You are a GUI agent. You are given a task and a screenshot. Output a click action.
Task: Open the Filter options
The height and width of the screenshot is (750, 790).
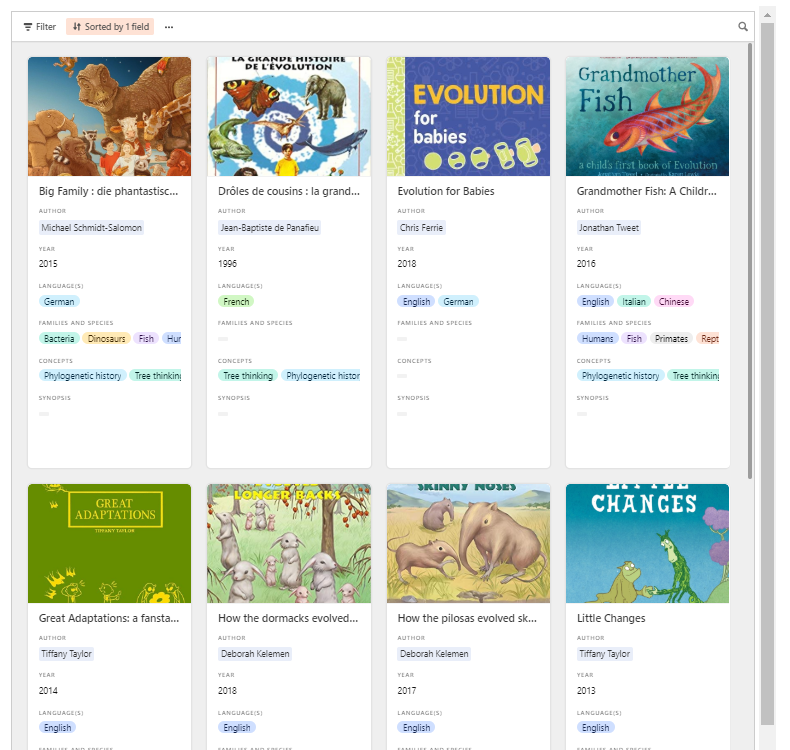40,27
